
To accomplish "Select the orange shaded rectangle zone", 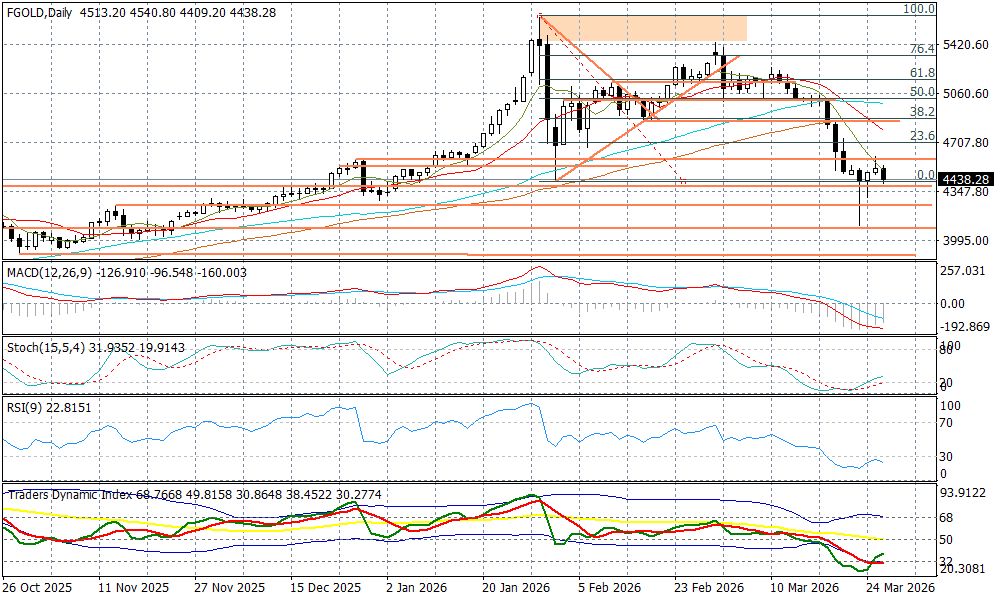I will 644,28.
